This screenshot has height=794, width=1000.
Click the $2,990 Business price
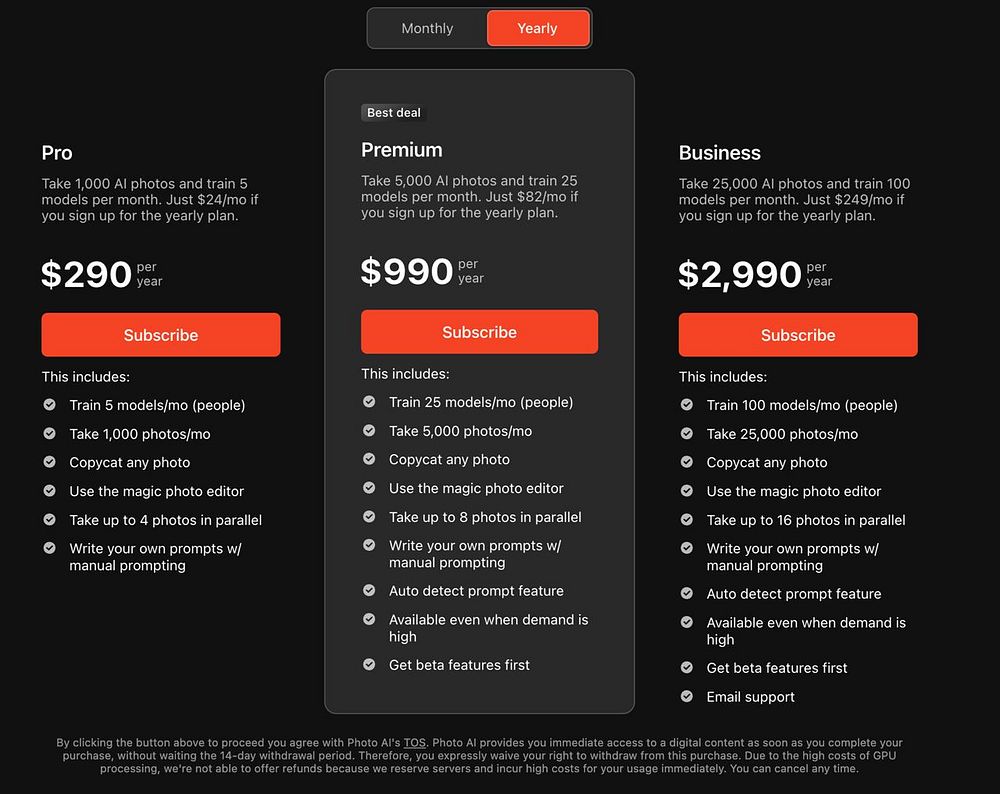(x=740, y=274)
